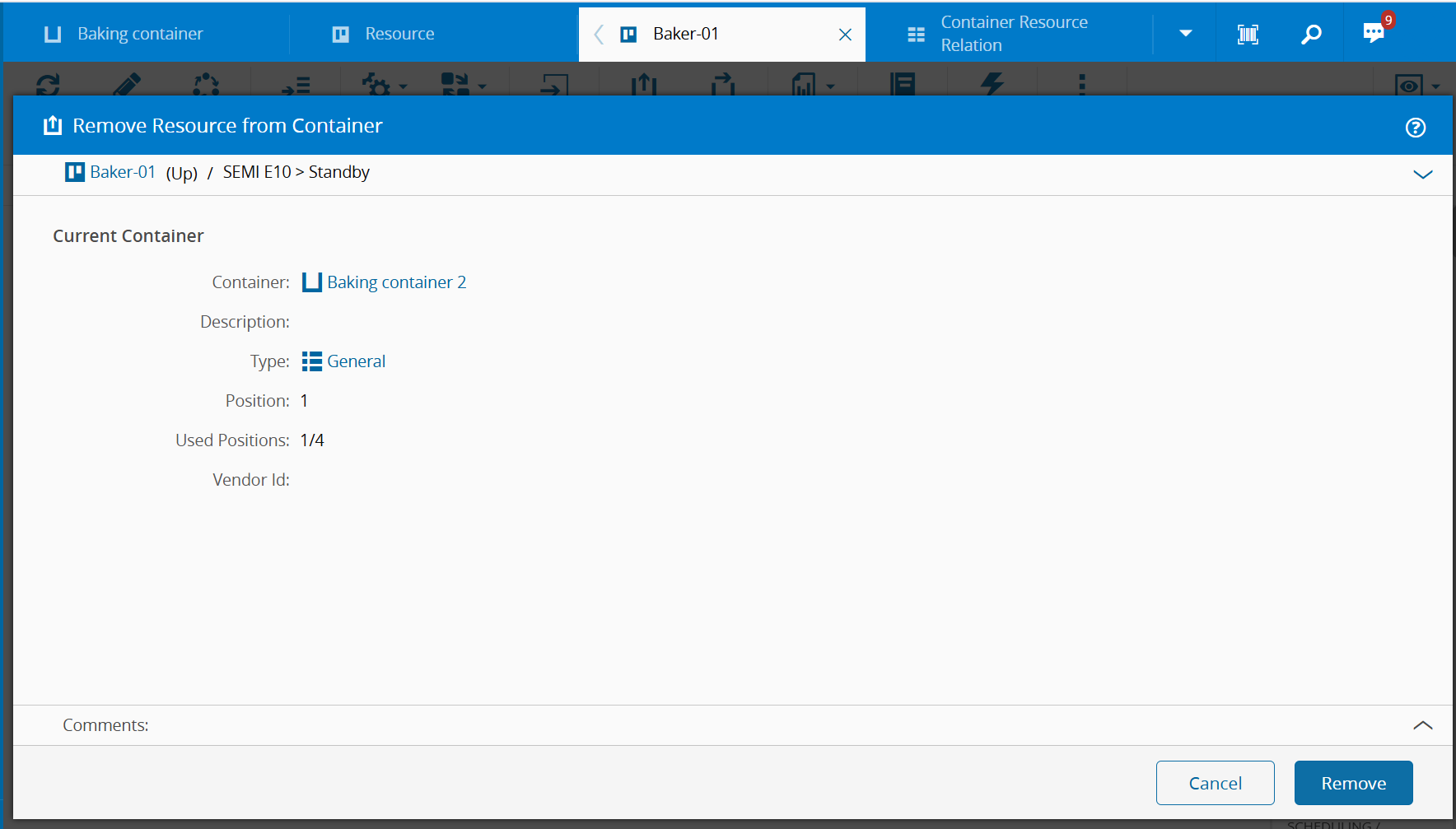Click the upward-arrow container toolbar icon

point(644,84)
